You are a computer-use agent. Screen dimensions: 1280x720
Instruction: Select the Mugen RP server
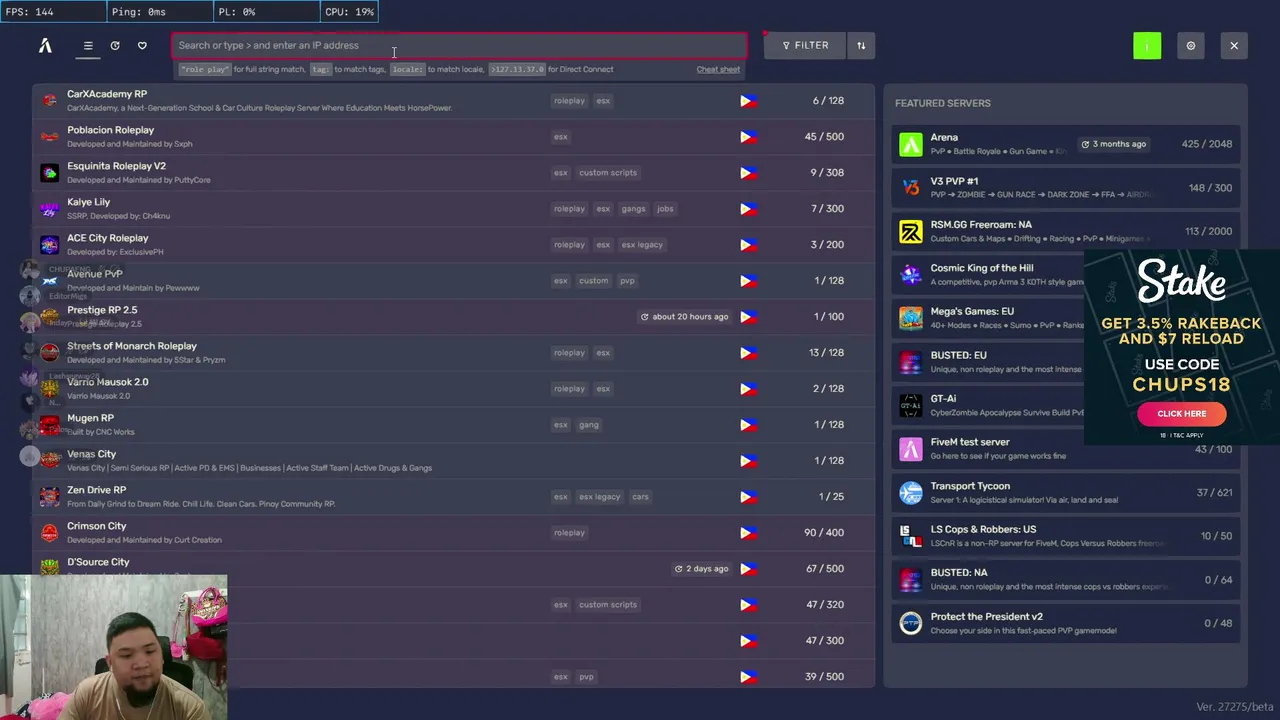[x=453, y=424]
